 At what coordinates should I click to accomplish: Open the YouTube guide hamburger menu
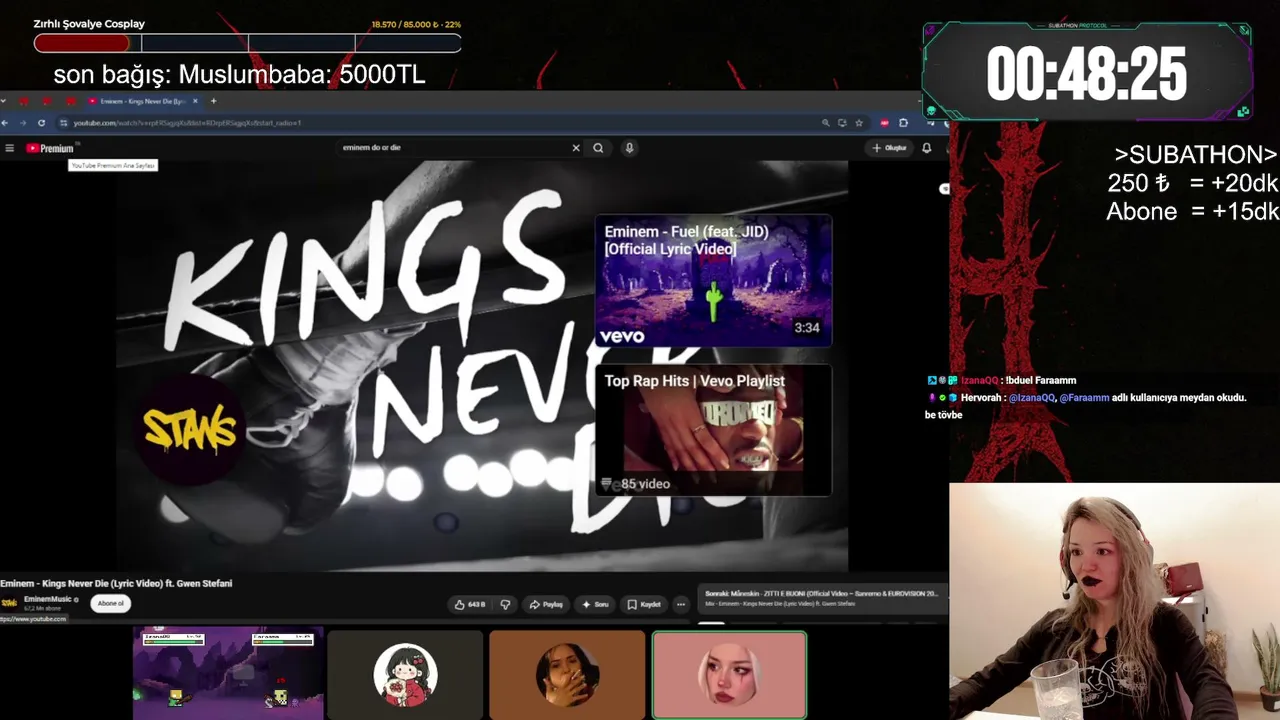9,148
